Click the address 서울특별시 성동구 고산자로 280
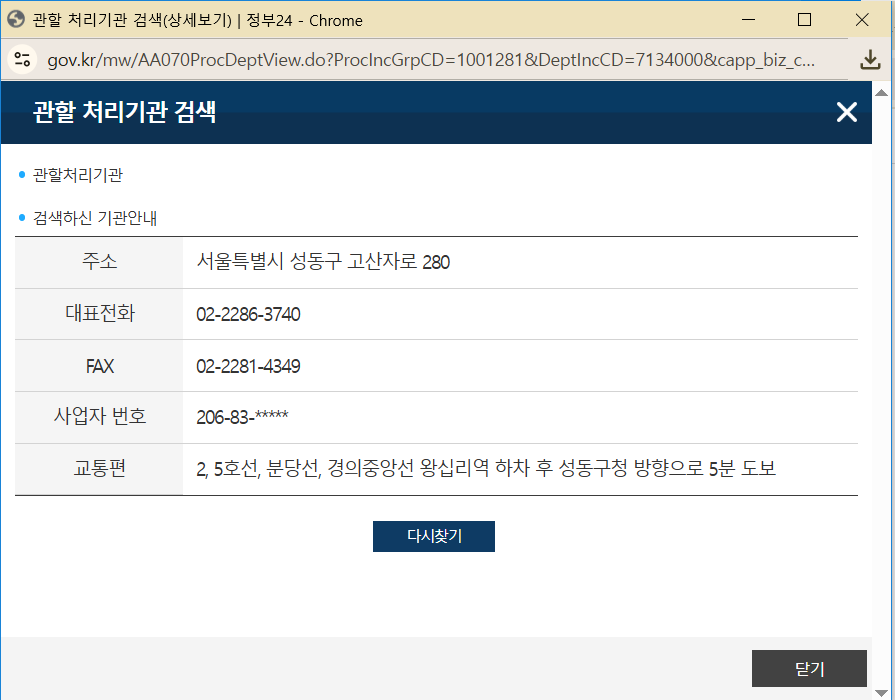This screenshot has width=895, height=700. (322, 262)
